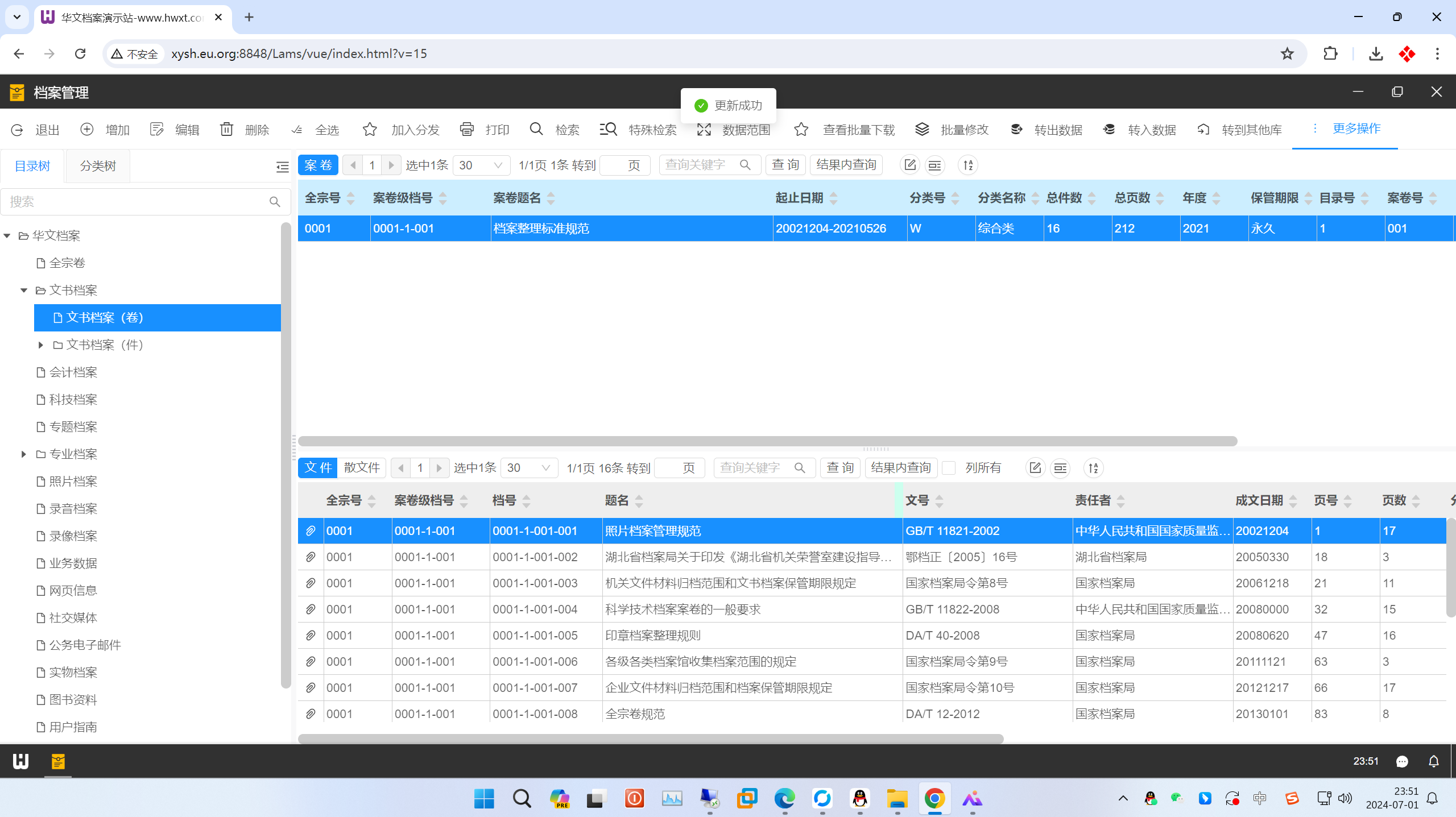Viewport: 1456px width, 817px height.
Task: Collapse the 文书档案 tree node
Action: [24, 291]
